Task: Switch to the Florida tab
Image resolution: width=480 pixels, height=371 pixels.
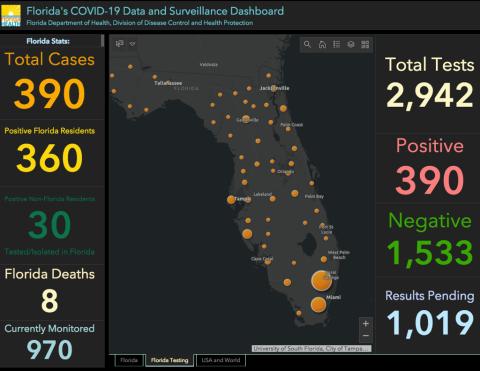Action: point(129,360)
